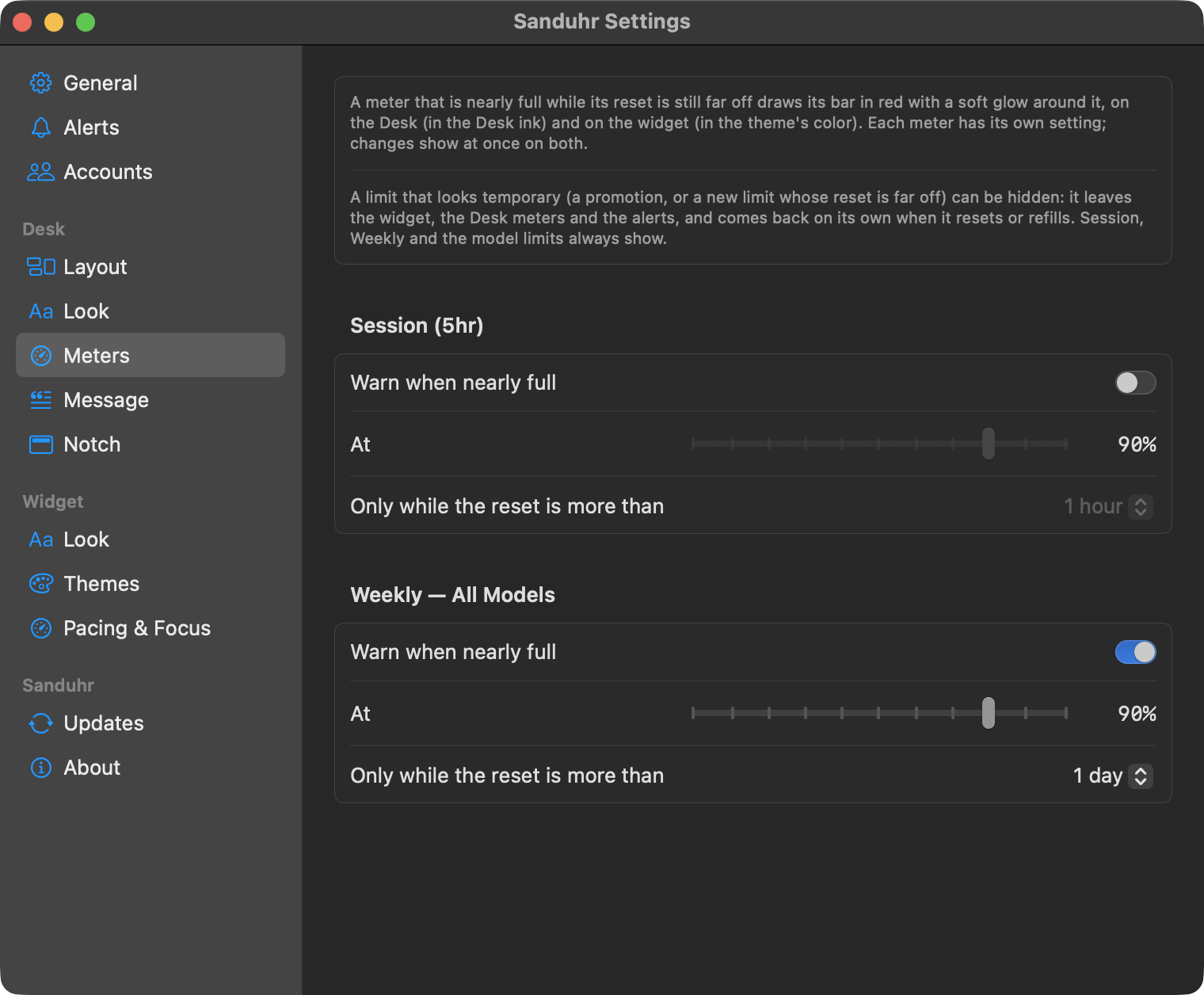Click the Notch window icon

pos(40,444)
